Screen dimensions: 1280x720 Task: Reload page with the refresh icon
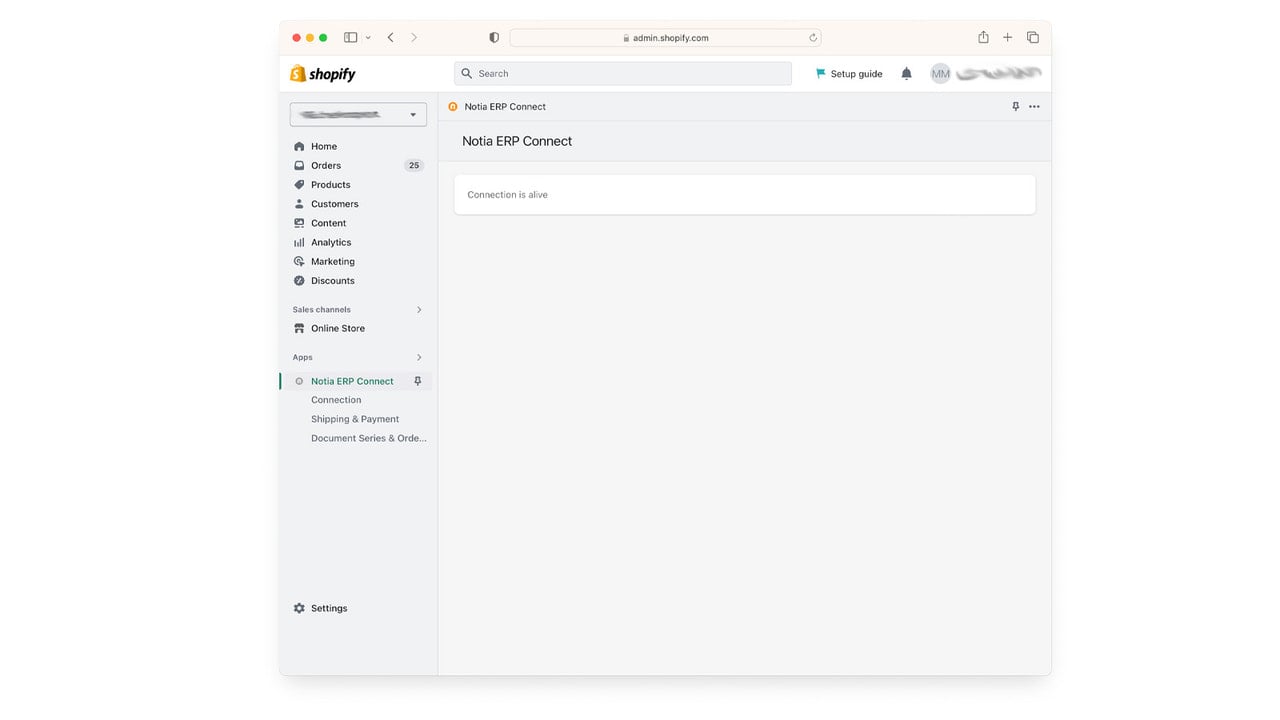pos(813,38)
